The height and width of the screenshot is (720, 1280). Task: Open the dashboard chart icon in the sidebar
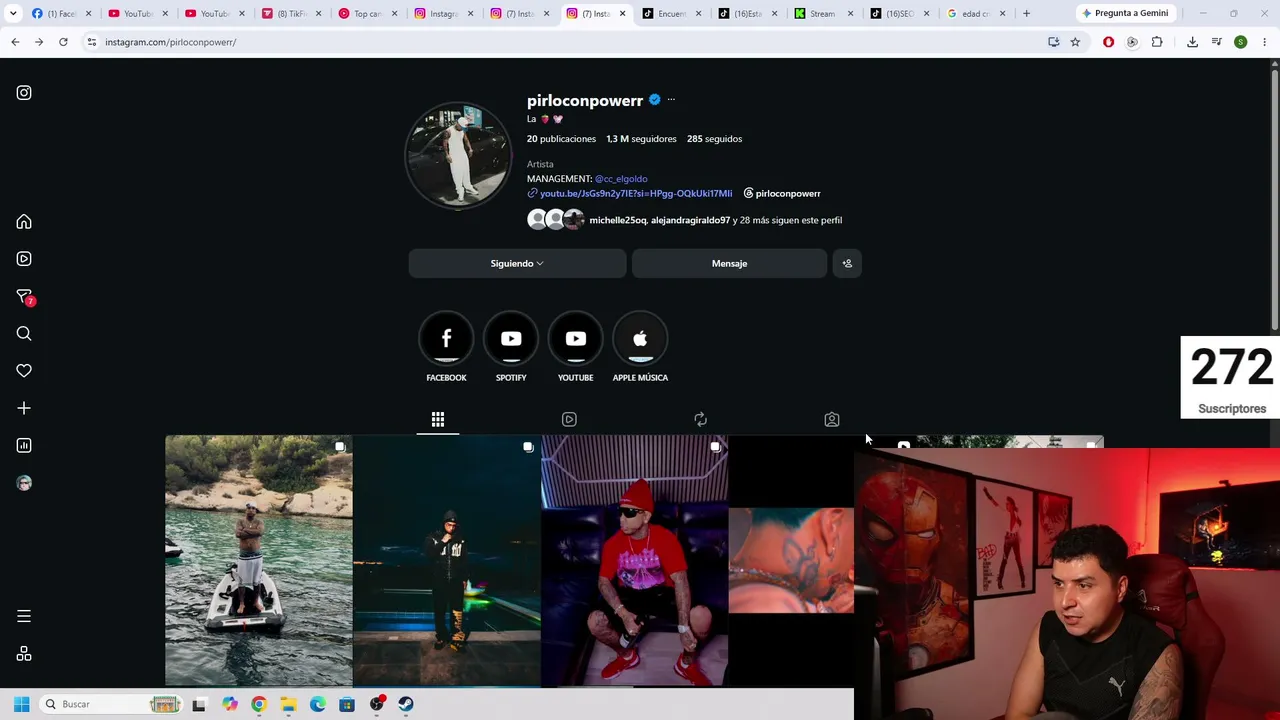(x=24, y=446)
